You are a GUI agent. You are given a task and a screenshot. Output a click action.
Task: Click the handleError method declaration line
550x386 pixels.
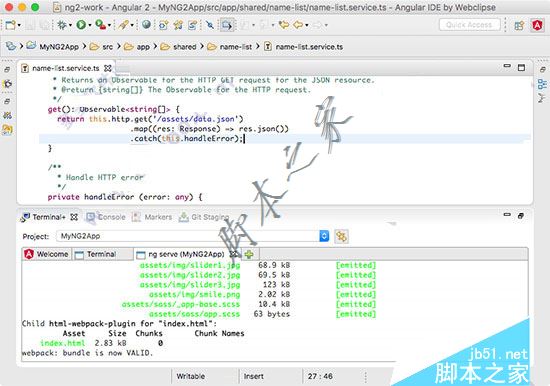point(125,197)
